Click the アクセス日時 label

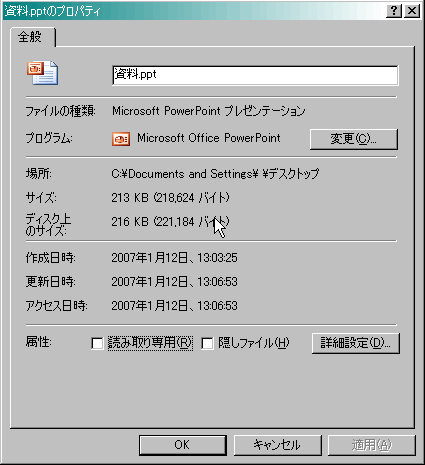(57, 306)
